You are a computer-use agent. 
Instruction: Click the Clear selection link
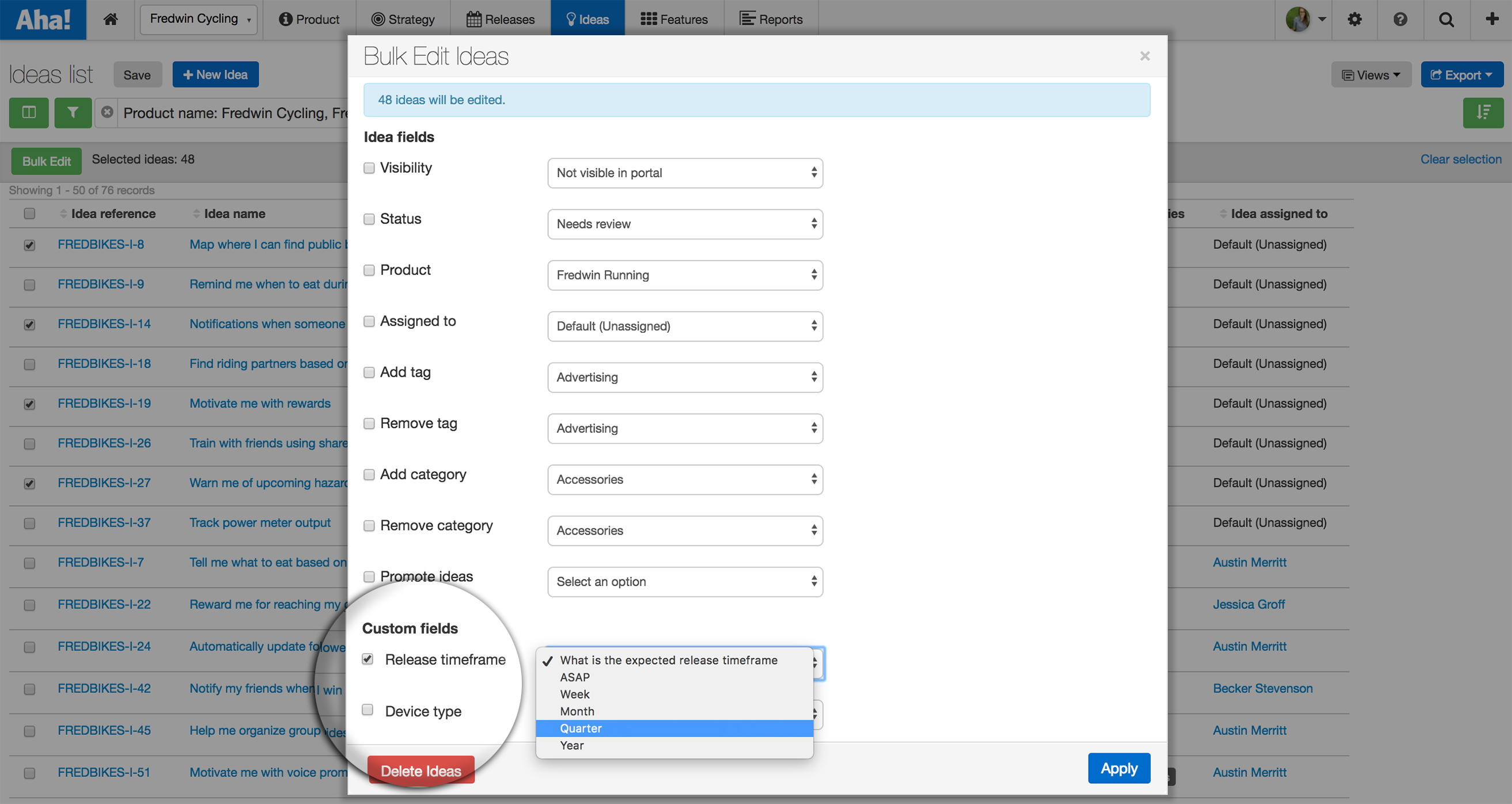[1460, 159]
